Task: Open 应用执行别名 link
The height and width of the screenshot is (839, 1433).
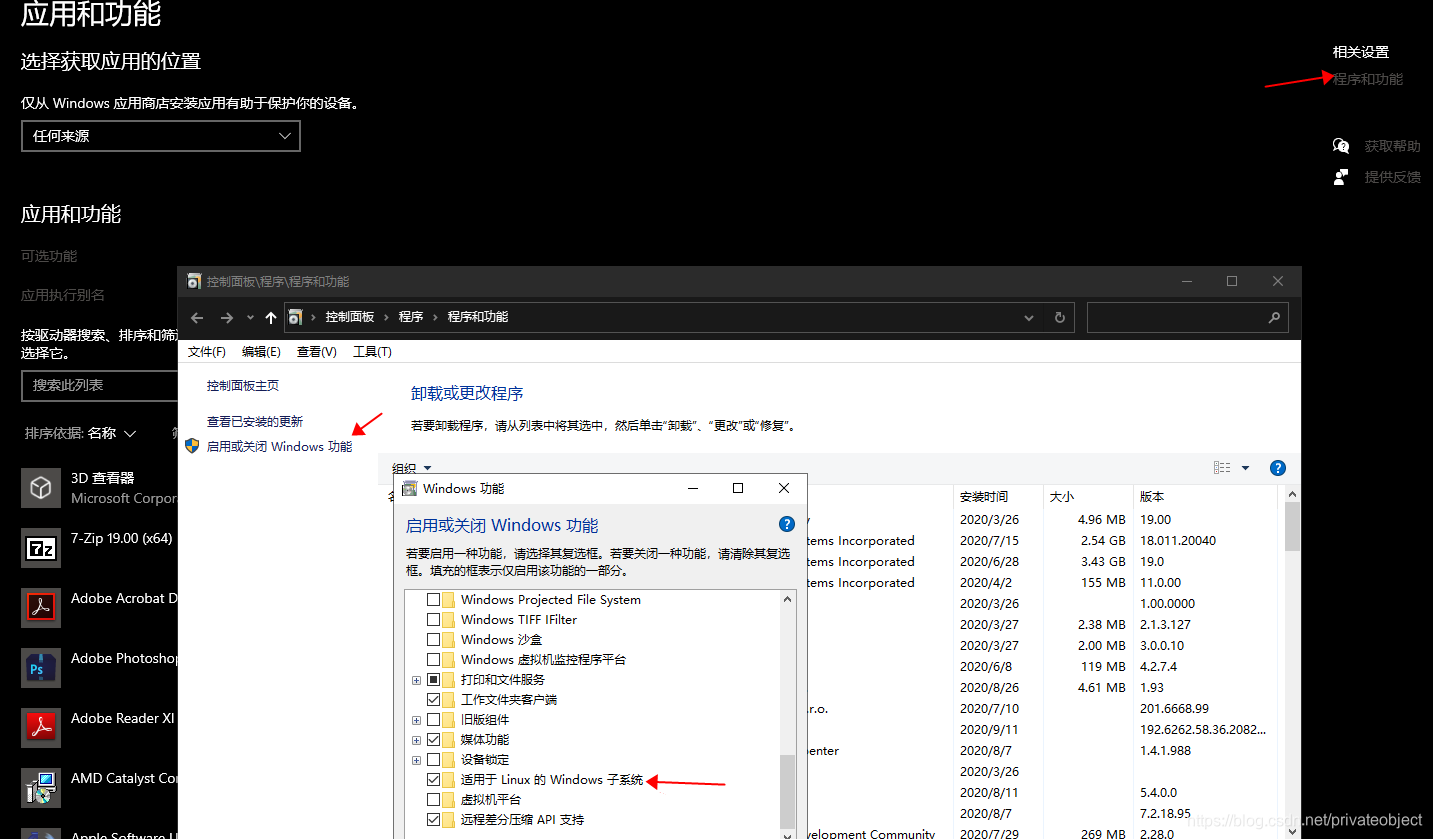Action: pos(63,295)
